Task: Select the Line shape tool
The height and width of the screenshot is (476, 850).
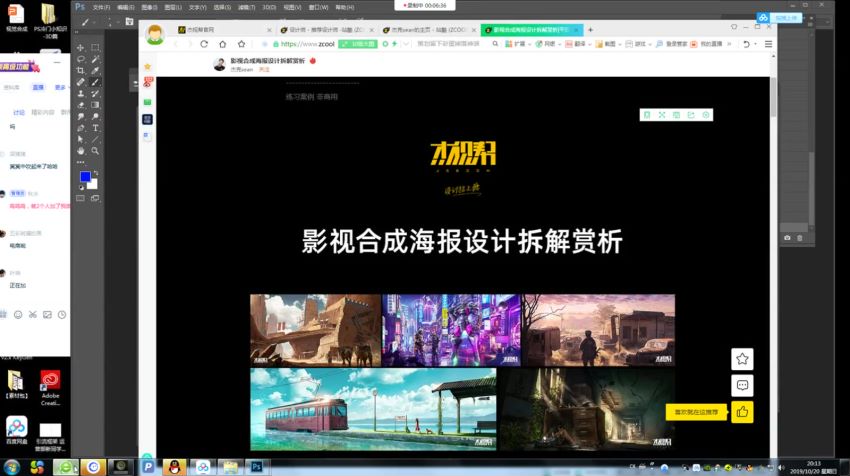Action: point(95,139)
